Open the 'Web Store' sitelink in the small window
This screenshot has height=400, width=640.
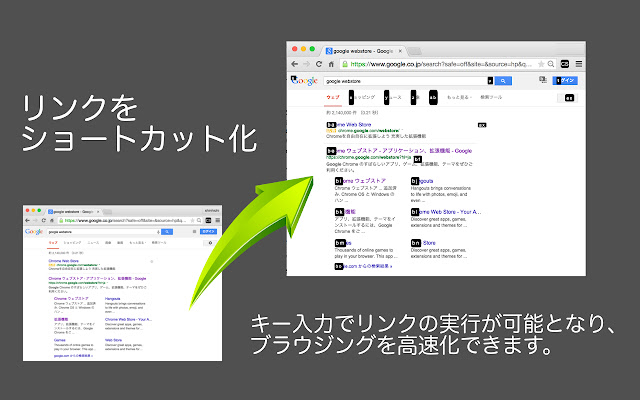pyautogui.click(x=113, y=340)
